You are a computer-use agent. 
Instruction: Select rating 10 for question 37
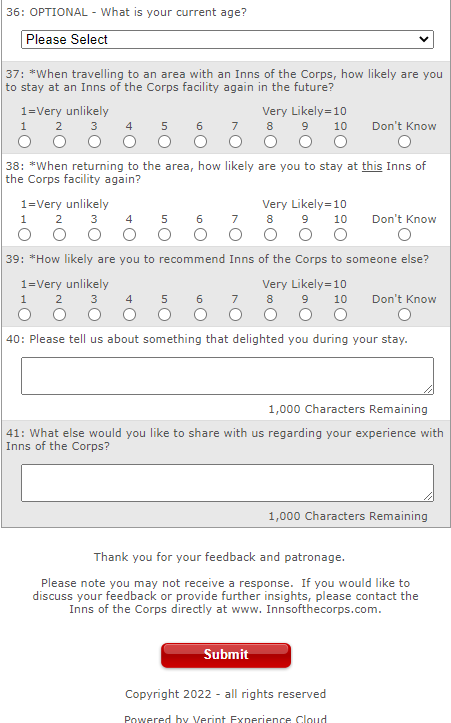340,142
